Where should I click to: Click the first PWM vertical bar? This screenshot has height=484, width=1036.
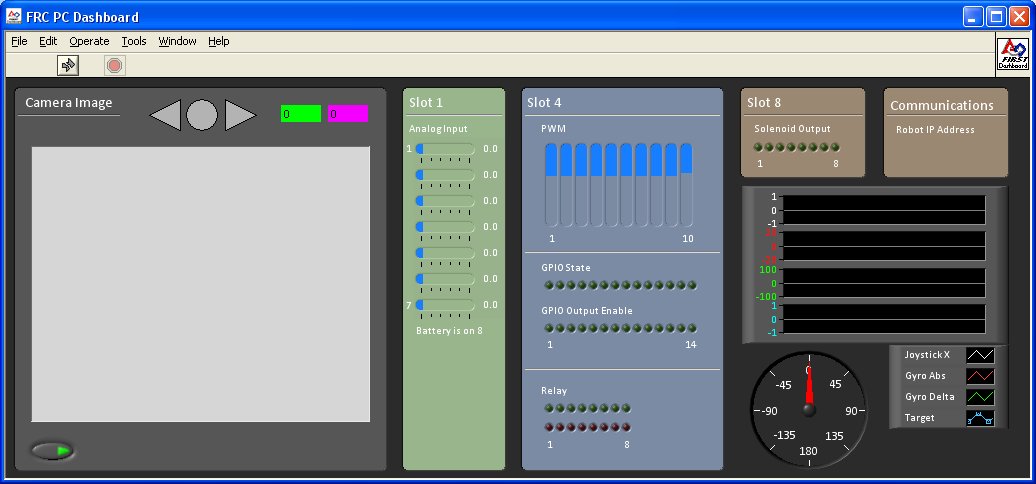pos(551,185)
